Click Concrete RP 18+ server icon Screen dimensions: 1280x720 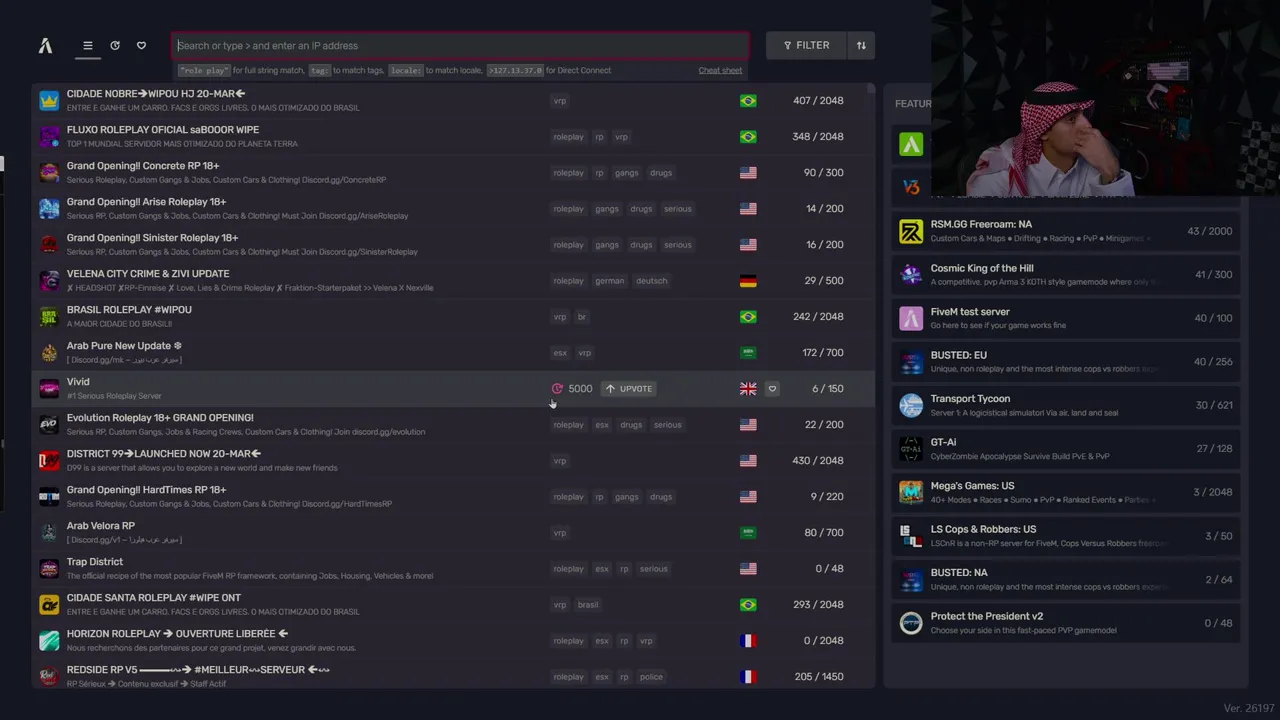tap(49, 172)
